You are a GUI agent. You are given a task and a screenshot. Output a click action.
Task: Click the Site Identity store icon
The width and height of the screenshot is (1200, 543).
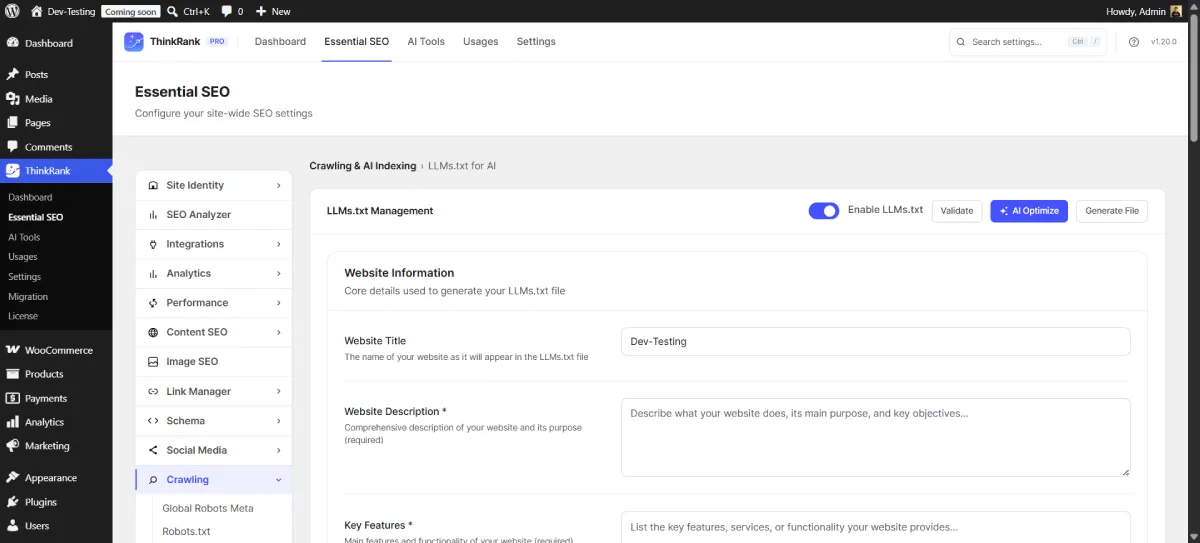click(153, 185)
